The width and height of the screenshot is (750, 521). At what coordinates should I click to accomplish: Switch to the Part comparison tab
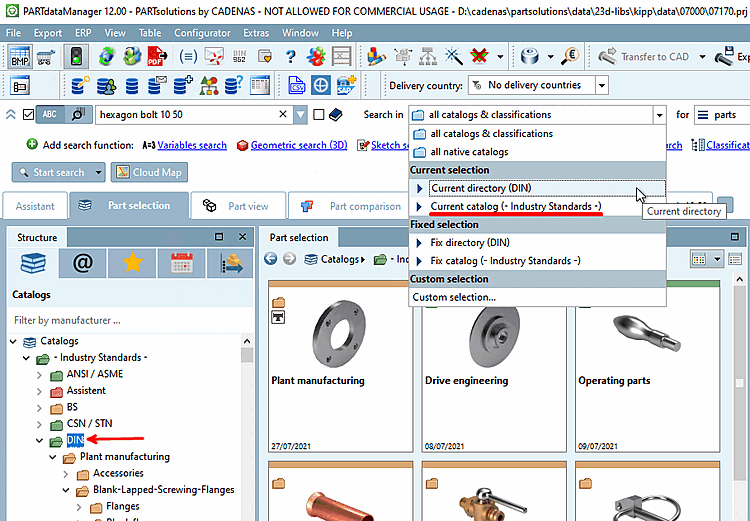[352, 206]
